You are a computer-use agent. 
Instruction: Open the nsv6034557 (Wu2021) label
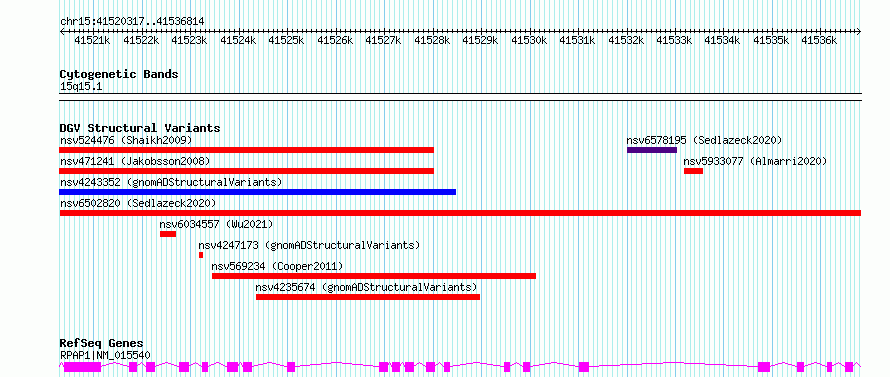(x=217, y=224)
